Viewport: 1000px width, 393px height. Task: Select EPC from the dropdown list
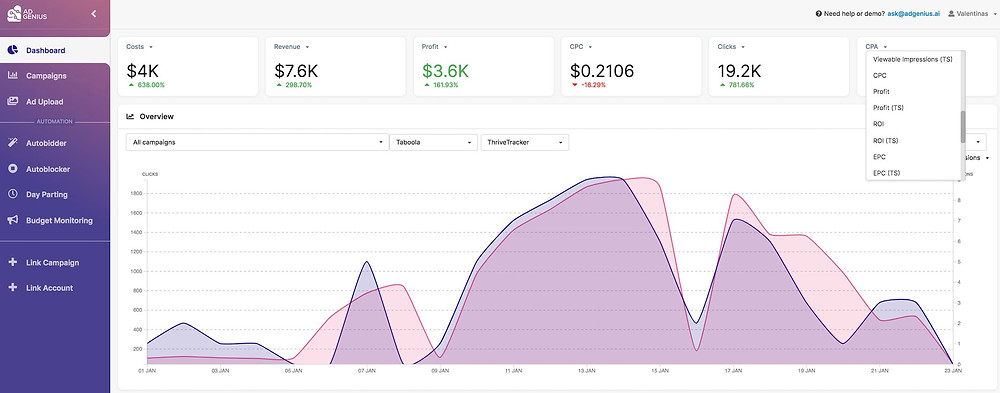tap(913, 156)
